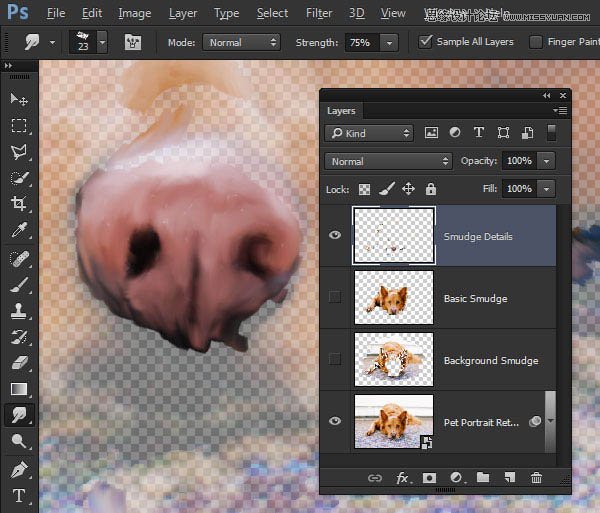Image resolution: width=600 pixels, height=513 pixels.
Task: Select the Crop tool
Action: click(x=19, y=203)
